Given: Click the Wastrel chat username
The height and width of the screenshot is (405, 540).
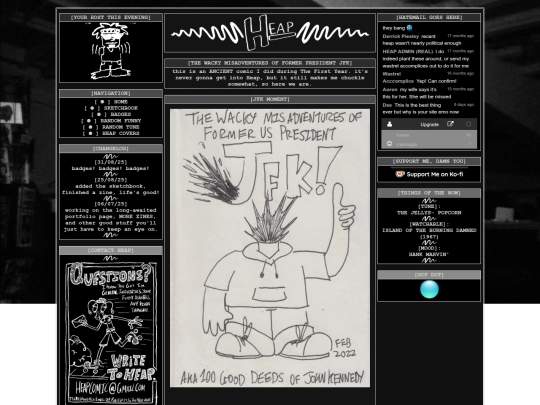Looking at the screenshot, I should coord(392,74).
